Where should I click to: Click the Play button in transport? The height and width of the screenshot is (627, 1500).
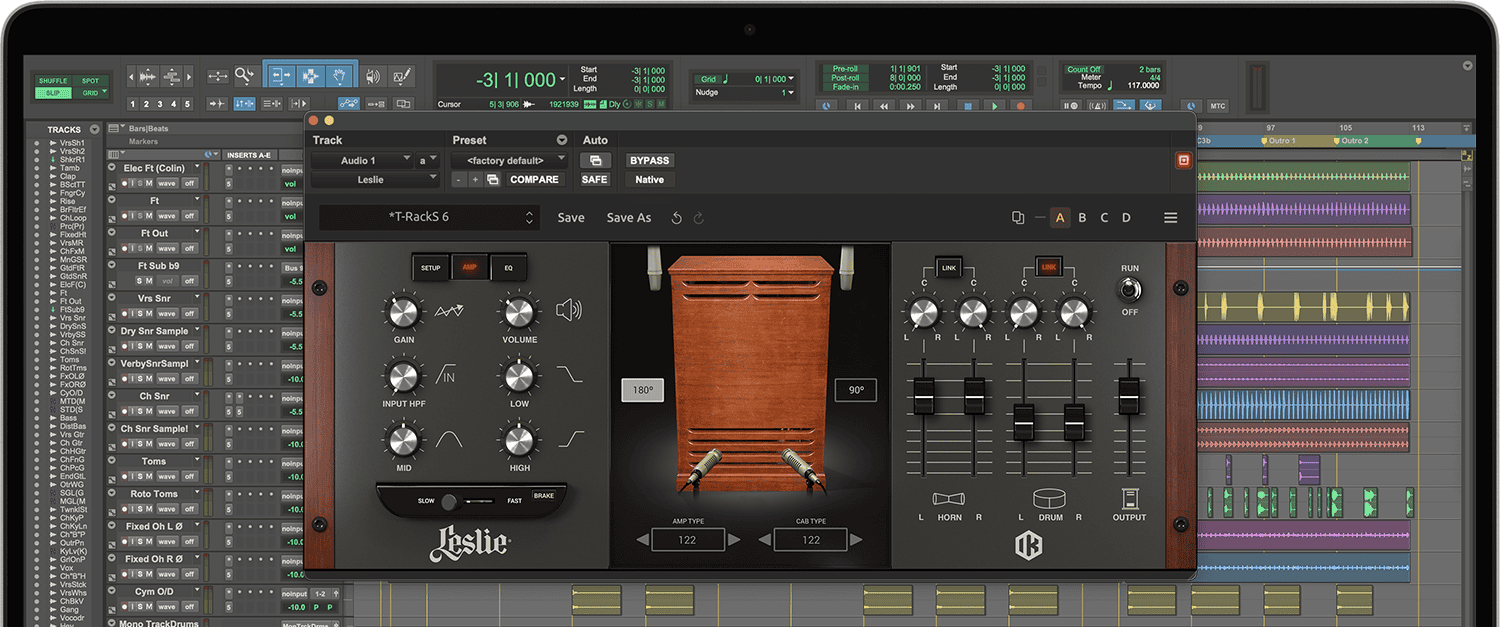(994, 105)
